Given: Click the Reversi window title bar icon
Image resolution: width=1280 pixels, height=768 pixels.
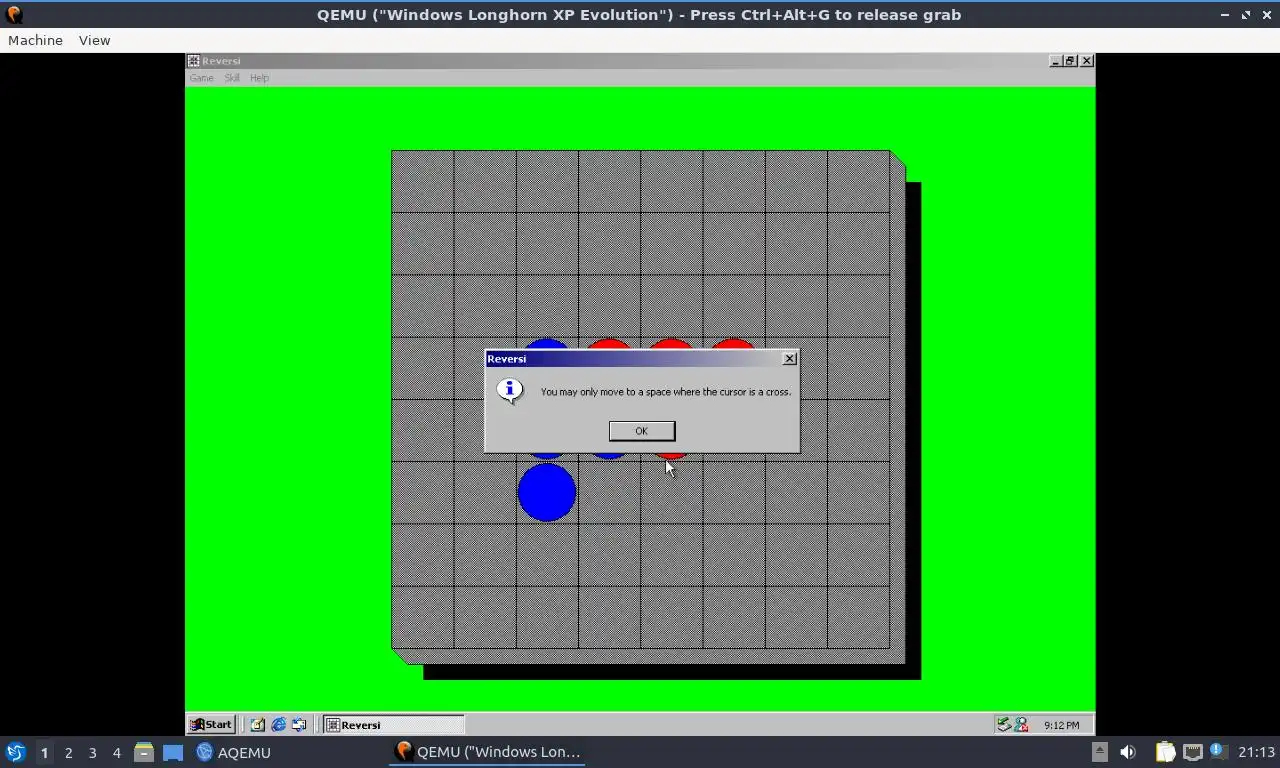Looking at the screenshot, I should (x=194, y=61).
